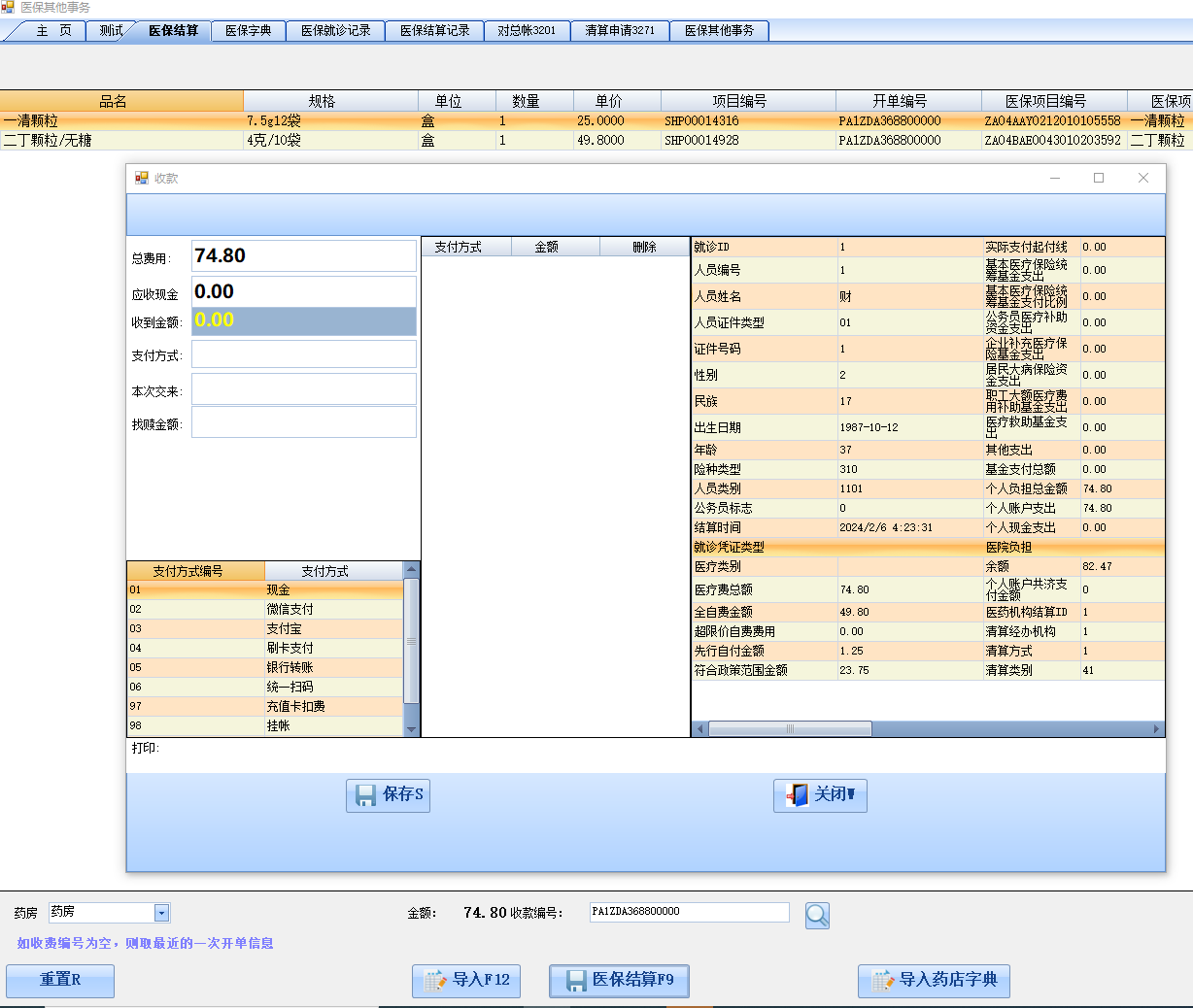
Task: Click the 险种类型 value 310
Action: [x=848, y=470]
